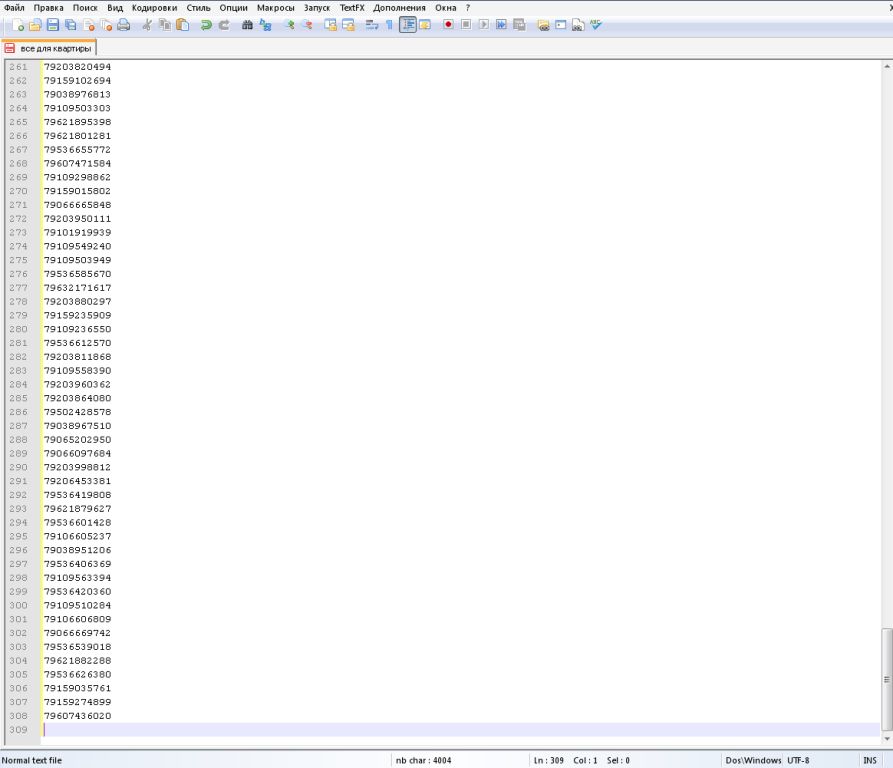
Task: Click the Print toolbar icon
Action: [x=124, y=24]
